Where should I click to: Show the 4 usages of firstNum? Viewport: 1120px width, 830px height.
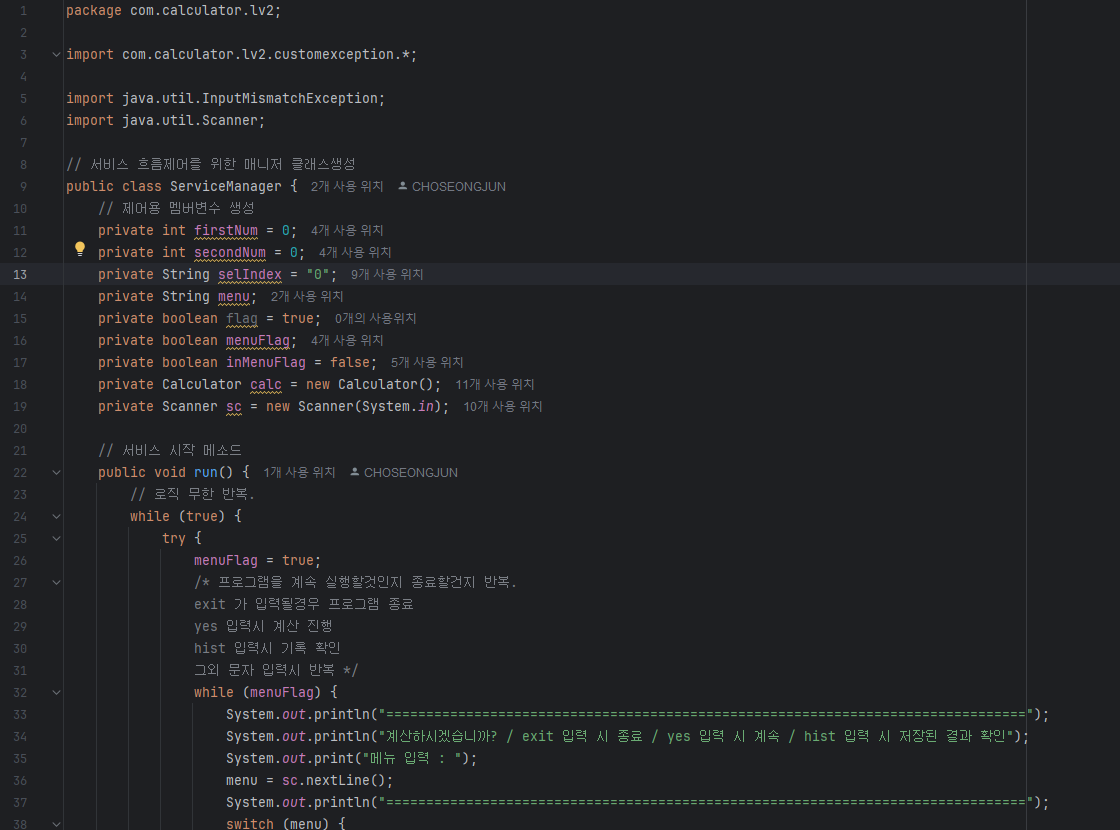[x=345, y=230]
